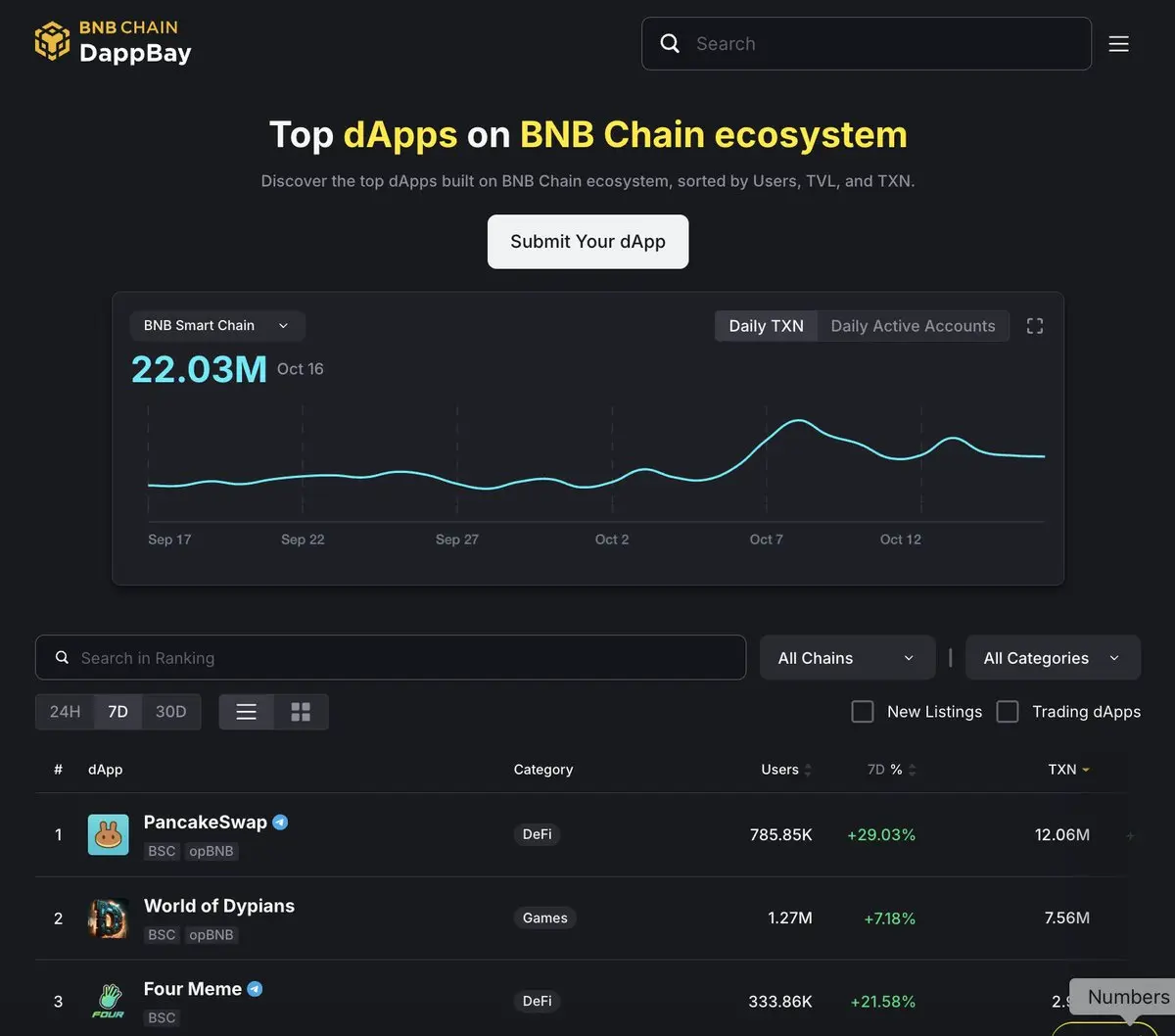Screen dimensions: 1175x1036
Task: Click the opBNB tag under PancakeSwap
Action: pos(211,852)
